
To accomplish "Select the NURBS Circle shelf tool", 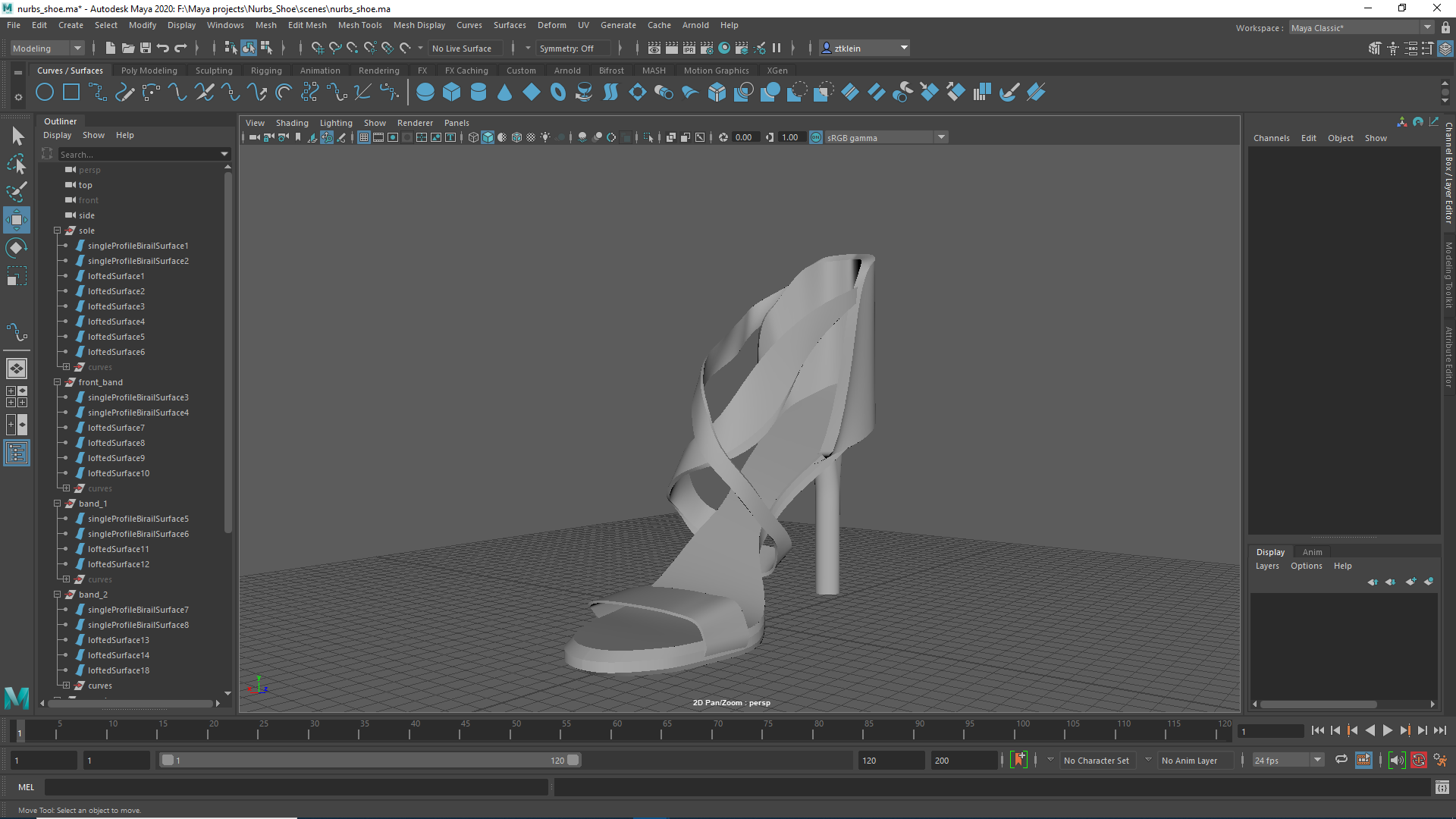I will click(x=45, y=93).
